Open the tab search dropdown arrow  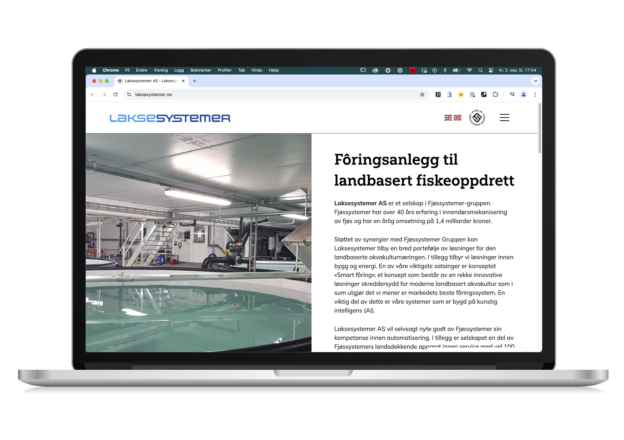[x=535, y=81]
